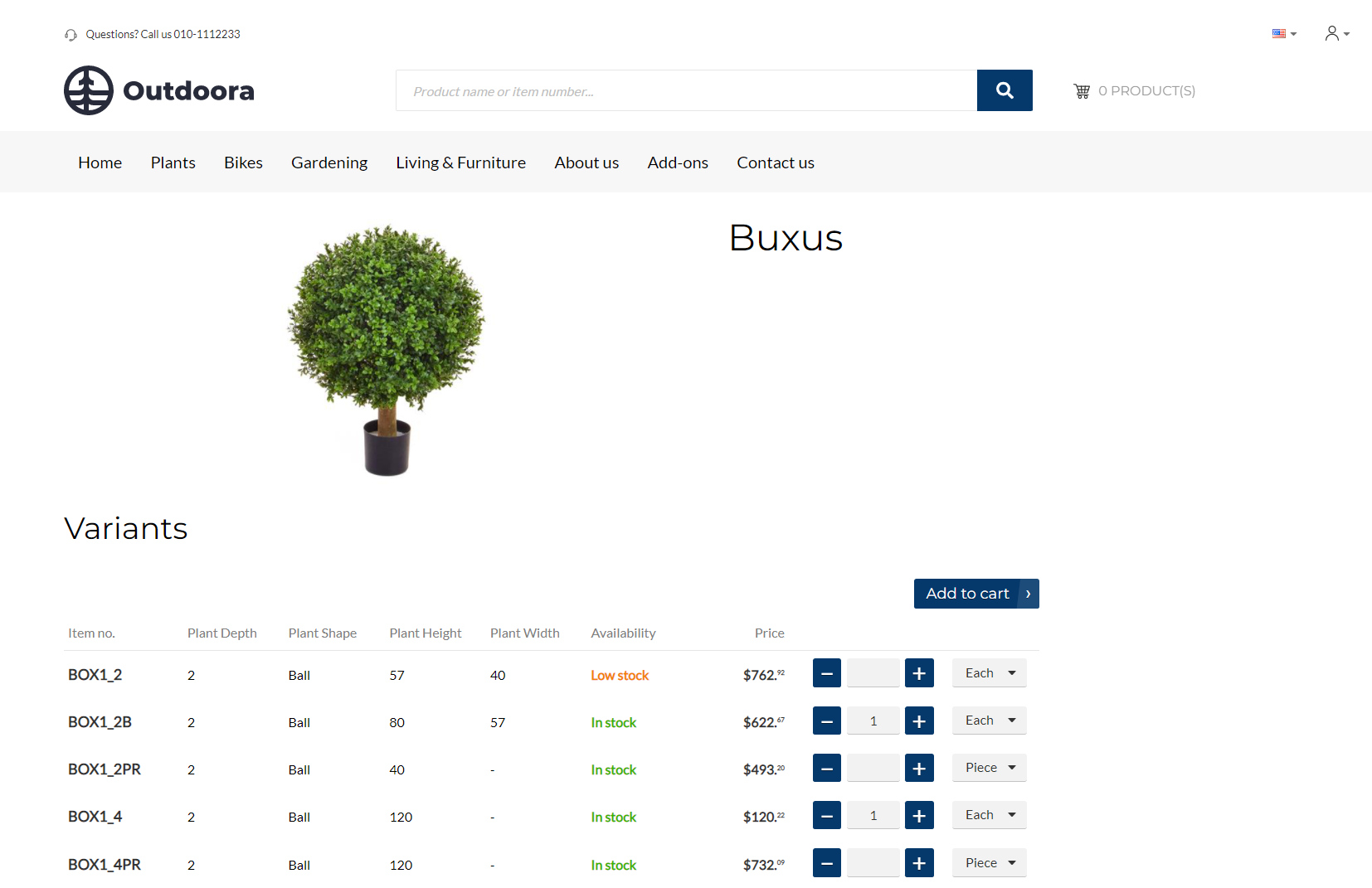Click the Plant Shape column header
This screenshot has width=1372, height=888.
tap(323, 633)
